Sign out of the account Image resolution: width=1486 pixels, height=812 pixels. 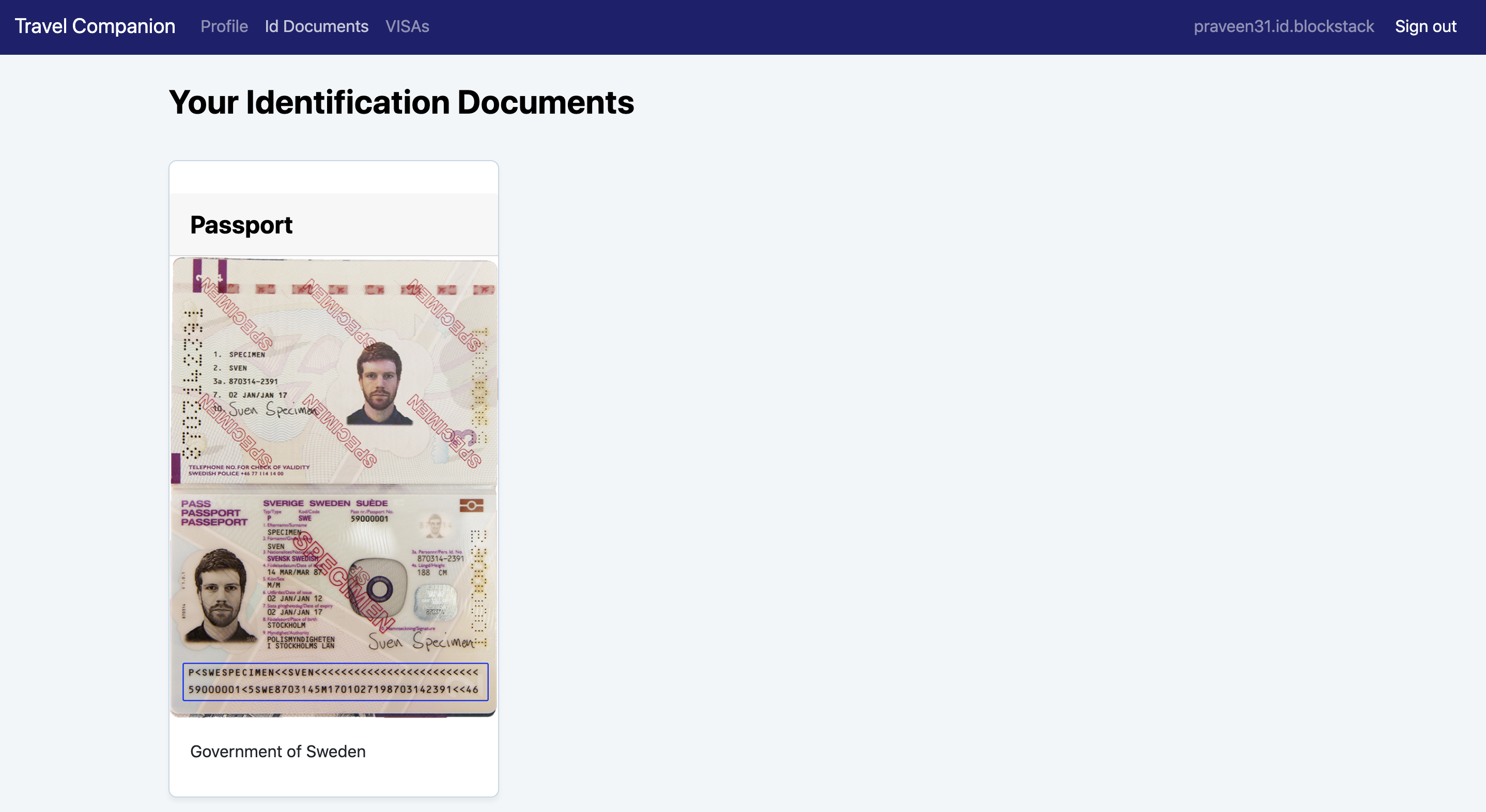[1425, 26]
